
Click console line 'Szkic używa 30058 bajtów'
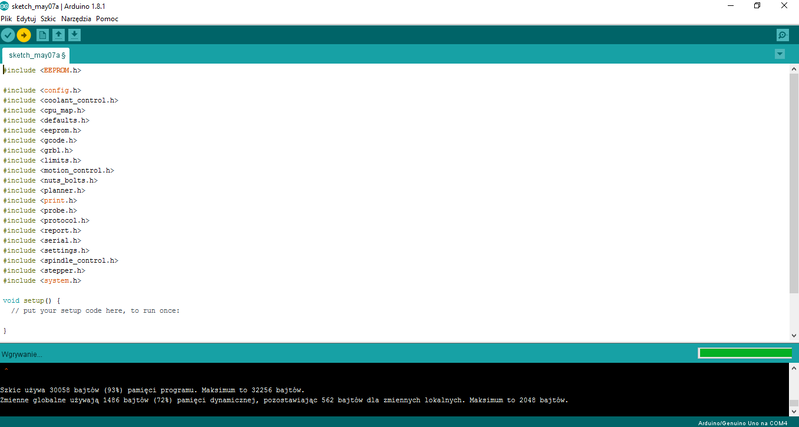coord(152,390)
